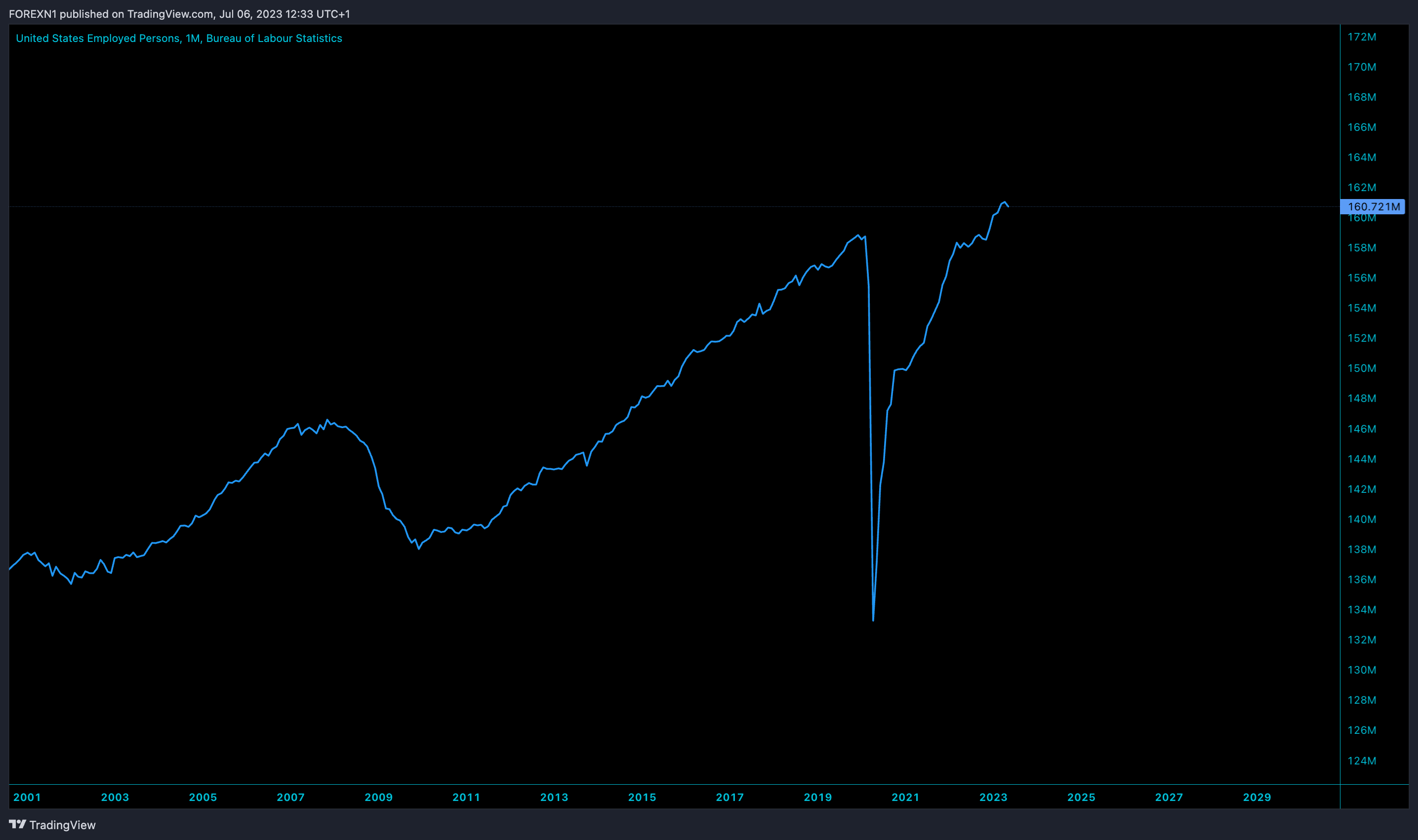Click the 2007 year label on time axis
This screenshot has height=840, width=1418.
point(290,797)
